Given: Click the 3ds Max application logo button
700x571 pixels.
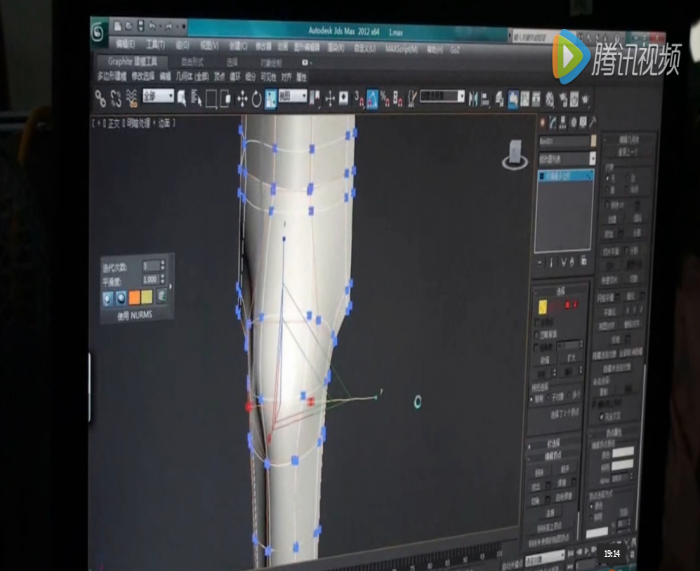Looking at the screenshot, I should pos(99,32).
